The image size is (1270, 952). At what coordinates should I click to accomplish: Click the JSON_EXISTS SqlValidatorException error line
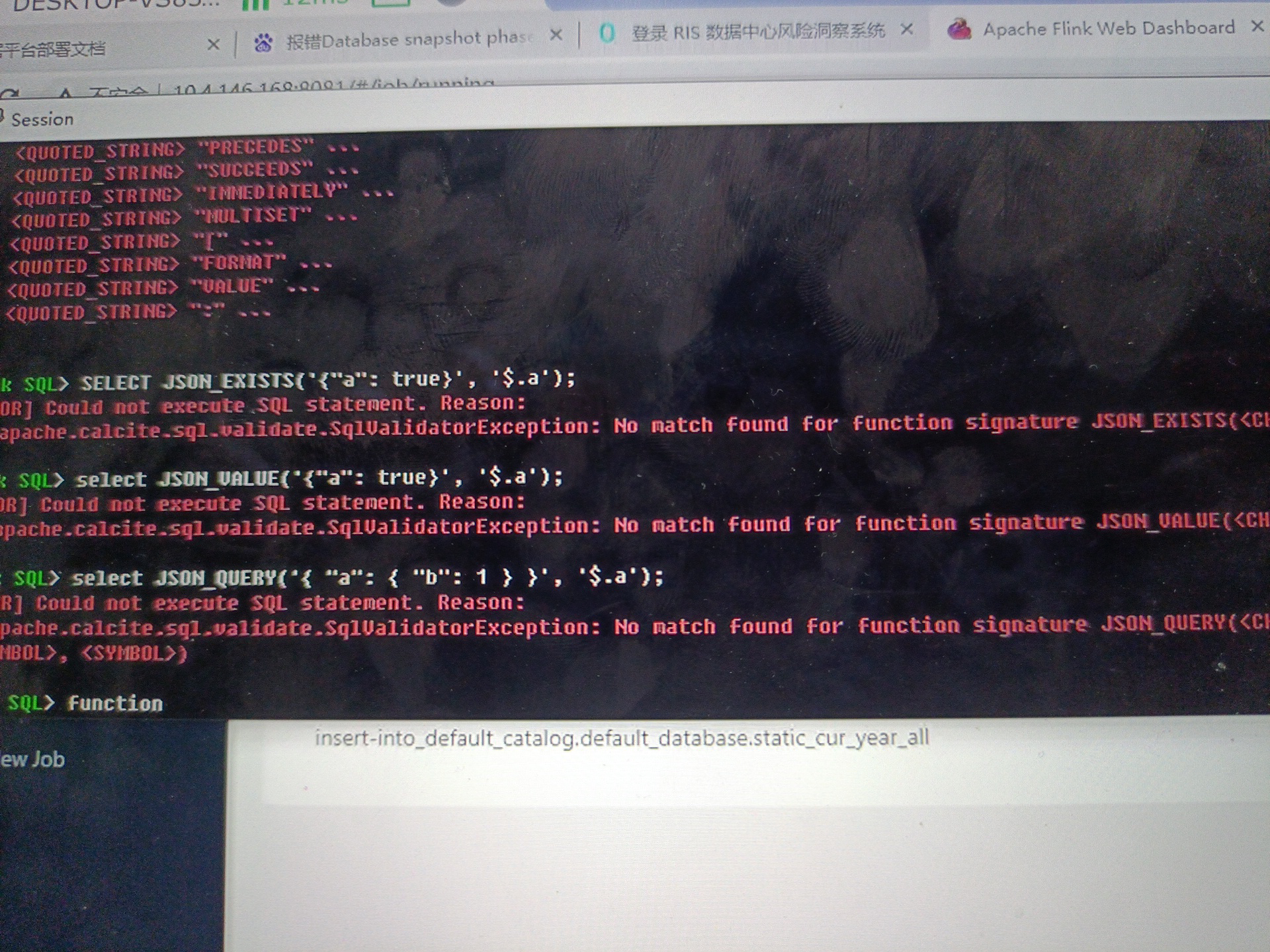(x=635, y=425)
